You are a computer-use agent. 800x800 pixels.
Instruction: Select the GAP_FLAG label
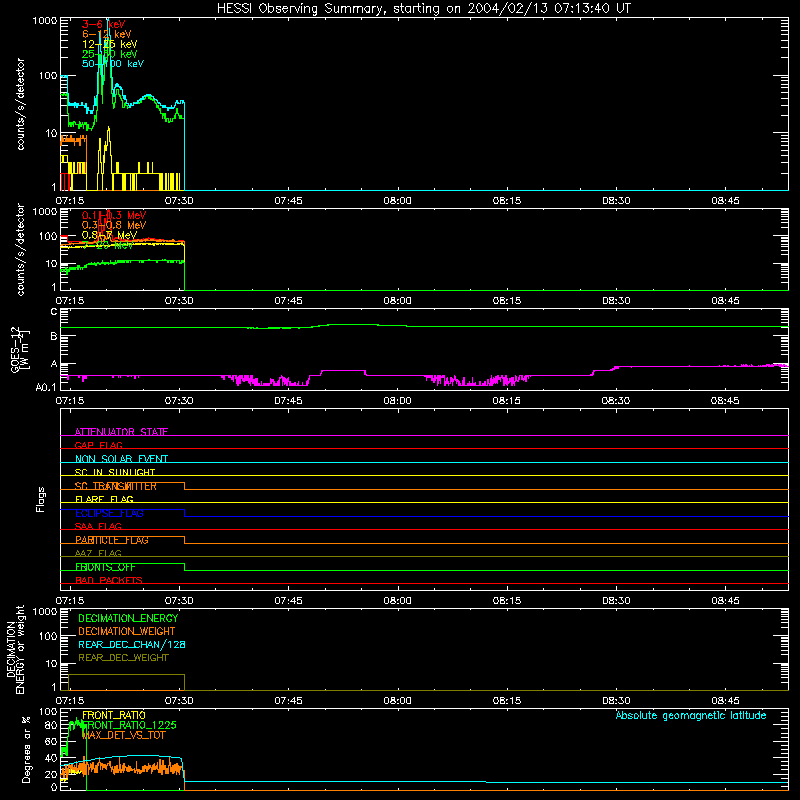(98, 445)
